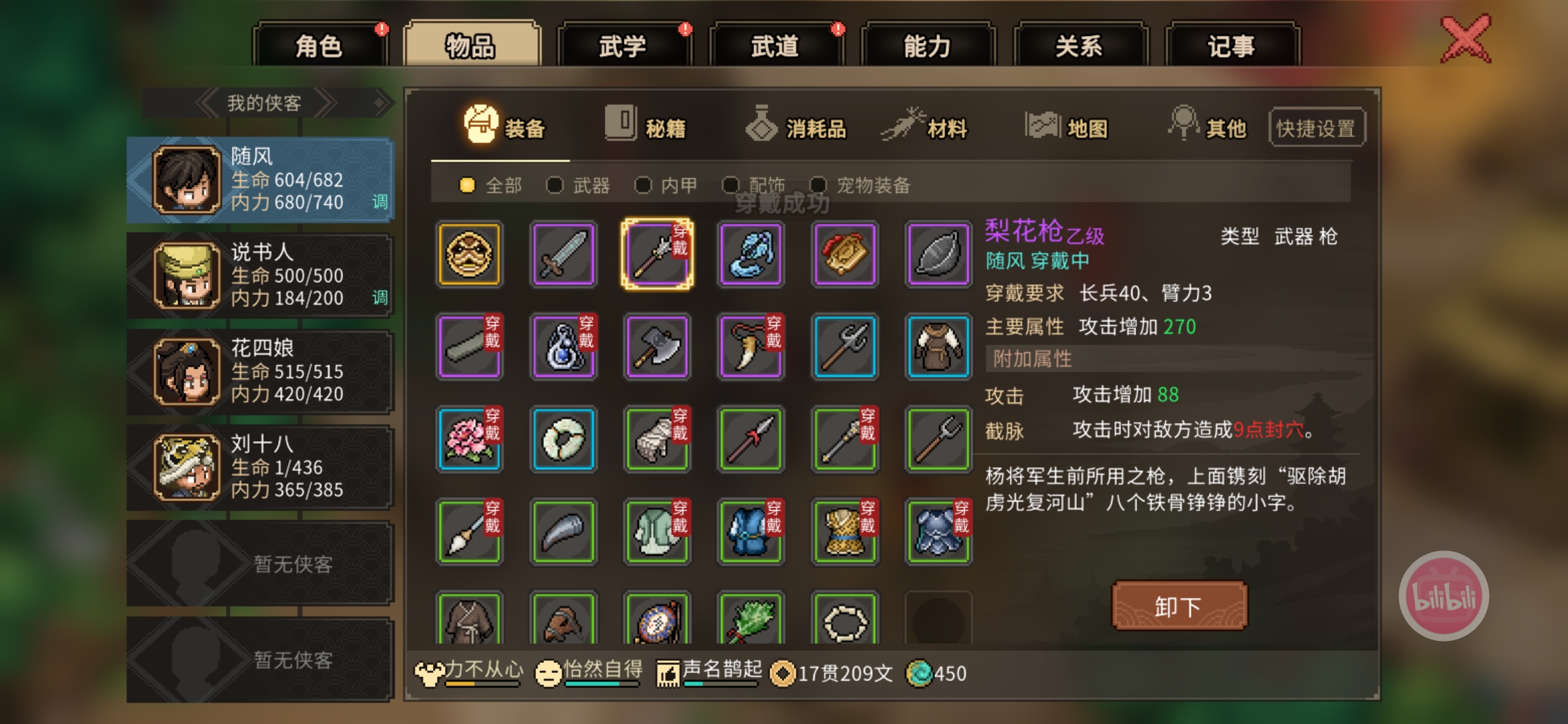Select the red scroll book item
The height and width of the screenshot is (724, 1568).
pyautogui.click(x=845, y=254)
